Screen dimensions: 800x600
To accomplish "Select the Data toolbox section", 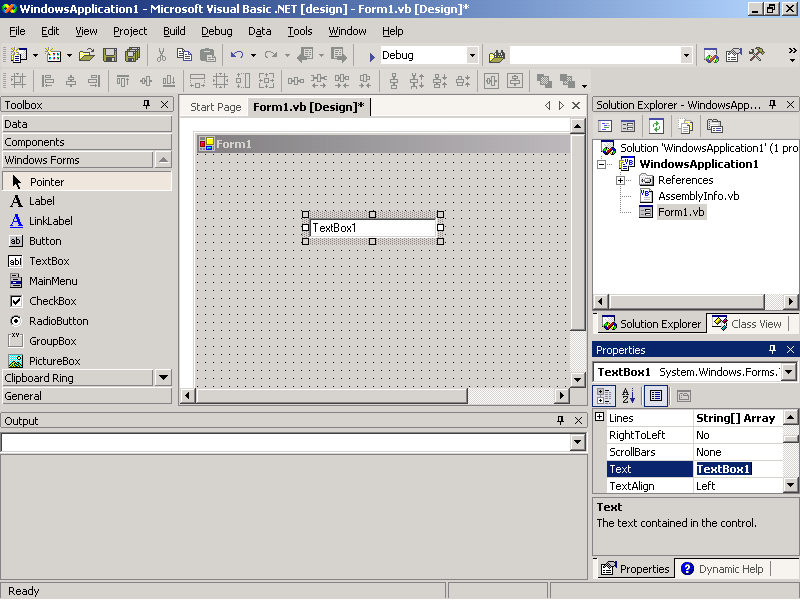I will point(87,124).
